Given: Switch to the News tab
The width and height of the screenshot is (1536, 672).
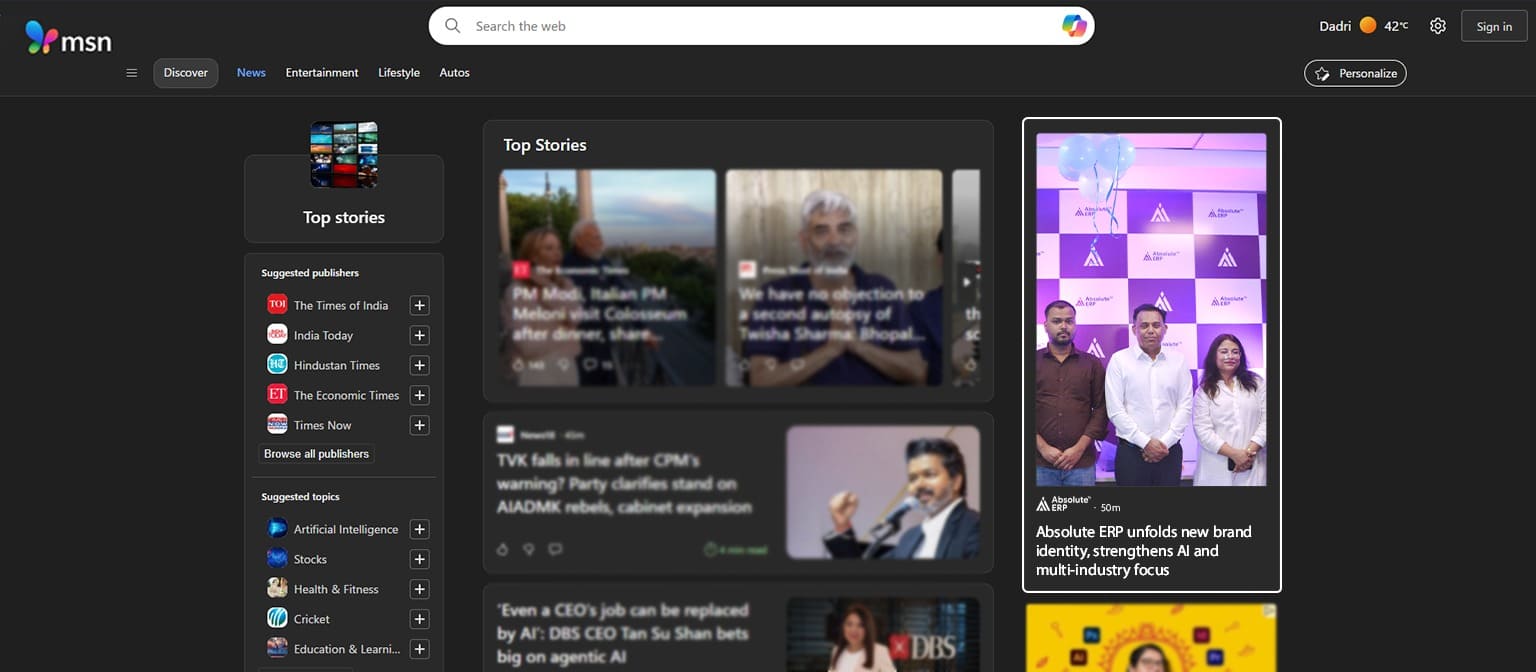Looking at the screenshot, I should 251,73.
